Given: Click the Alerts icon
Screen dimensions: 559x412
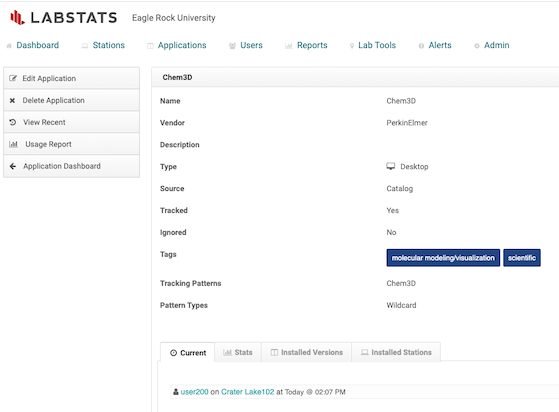Looking at the screenshot, I should pyautogui.click(x=421, y=46).
